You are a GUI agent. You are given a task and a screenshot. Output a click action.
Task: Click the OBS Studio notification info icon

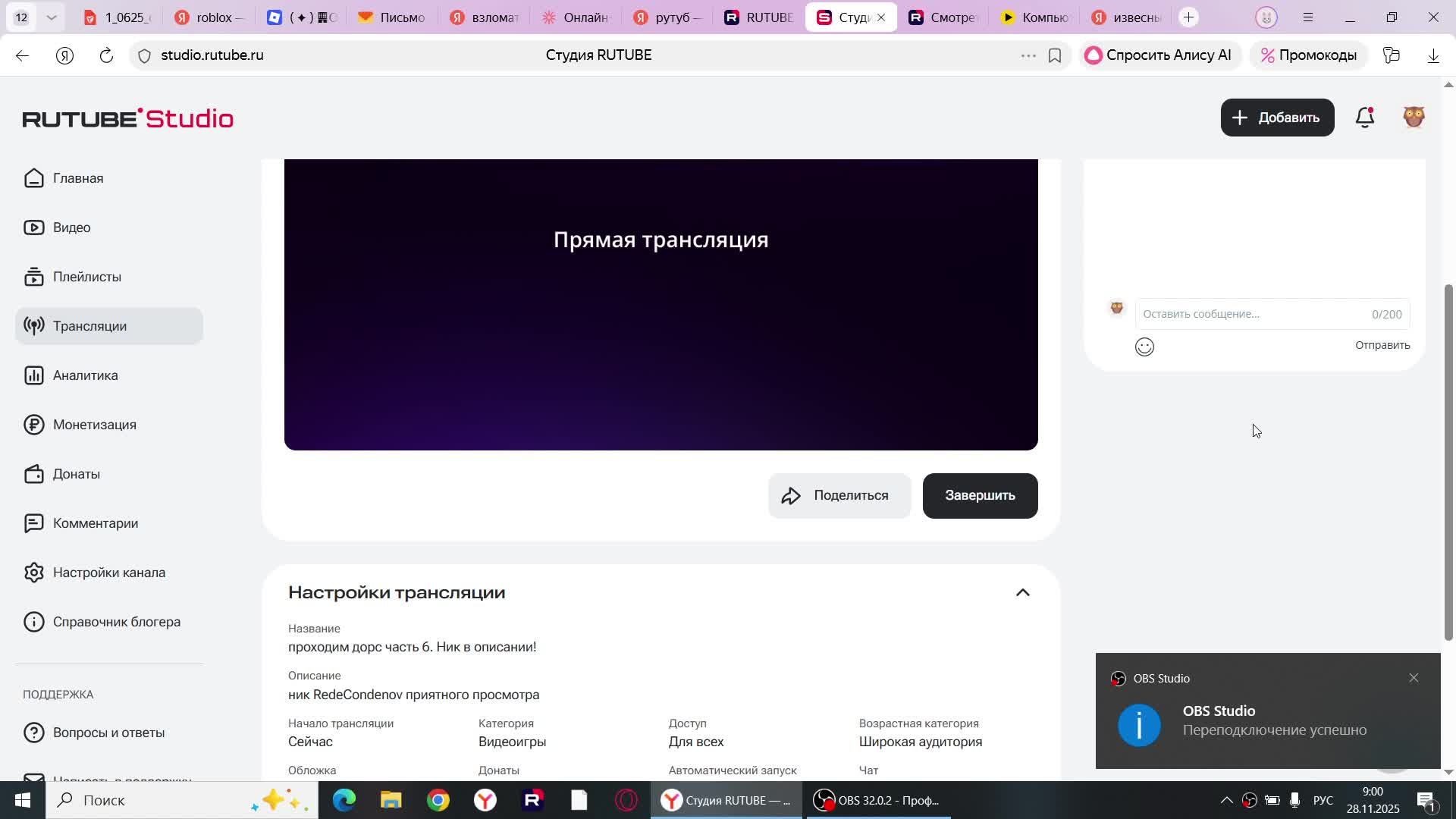tap(1139, 725)
